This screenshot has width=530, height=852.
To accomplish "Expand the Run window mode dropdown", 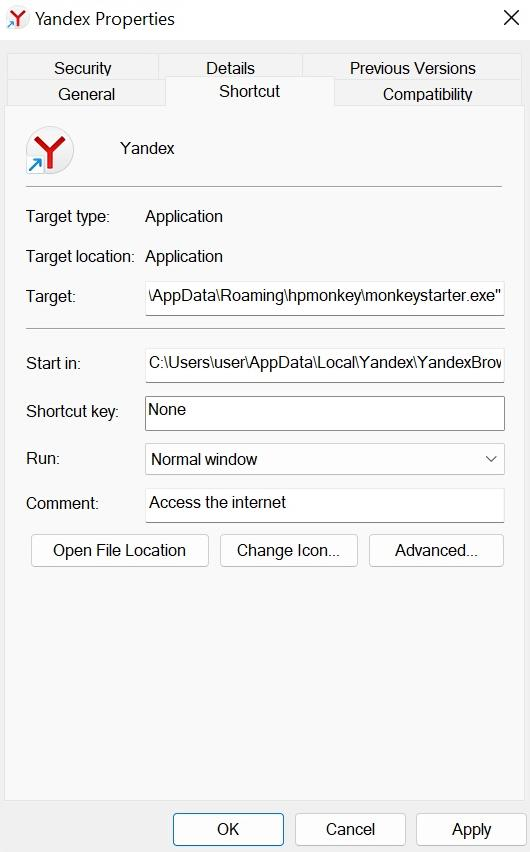I will pos(325,459).
